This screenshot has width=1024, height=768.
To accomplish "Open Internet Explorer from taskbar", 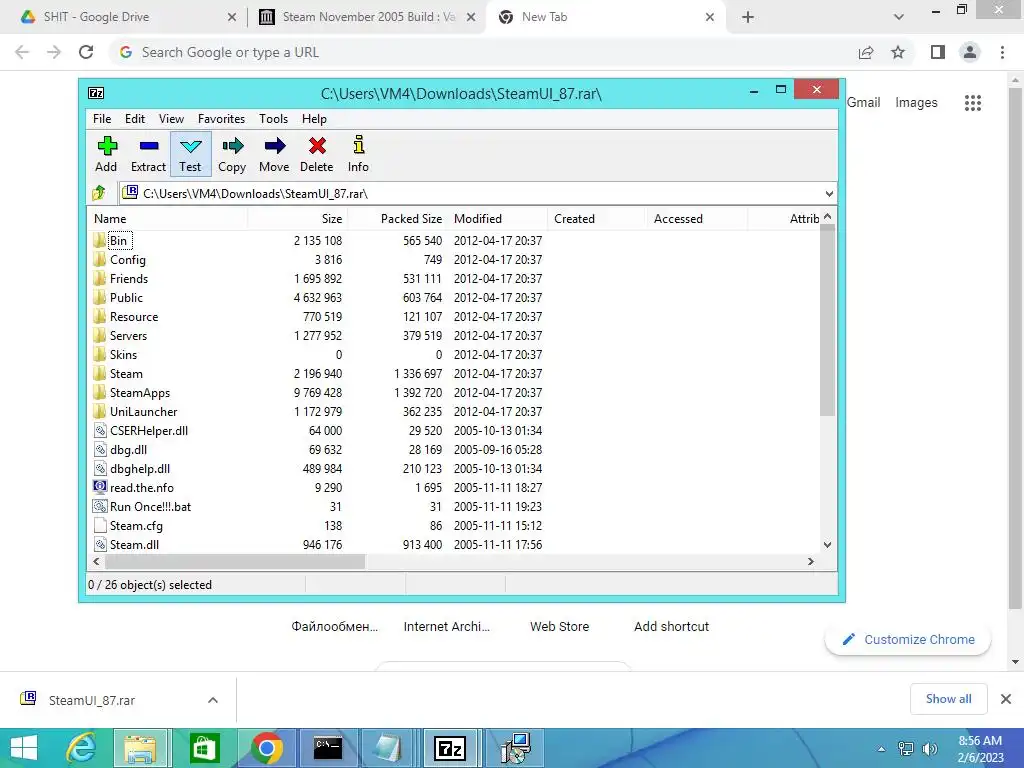I will (x=82, y=748).
